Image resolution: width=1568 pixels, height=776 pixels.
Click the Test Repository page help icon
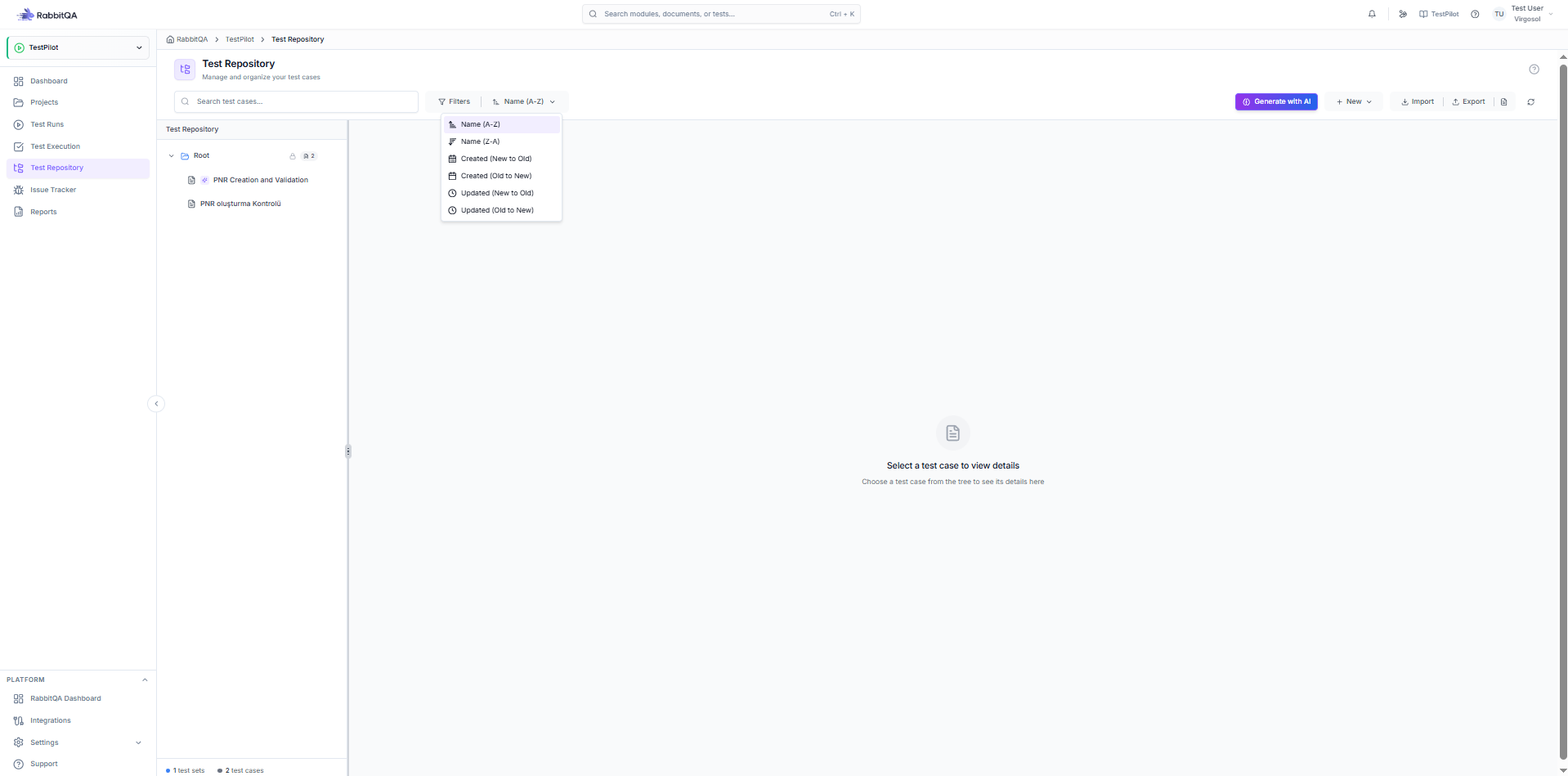click(x=1534, y=70)
